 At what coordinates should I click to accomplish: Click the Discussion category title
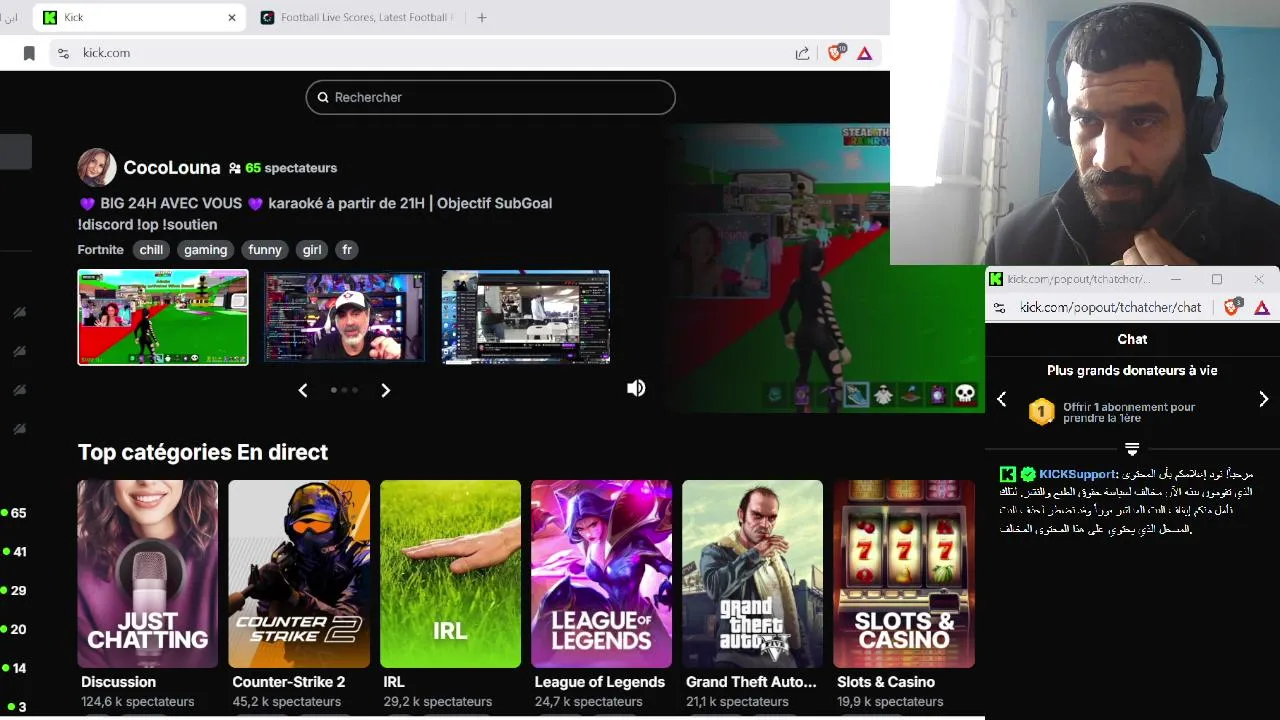[x=118, y=682]
